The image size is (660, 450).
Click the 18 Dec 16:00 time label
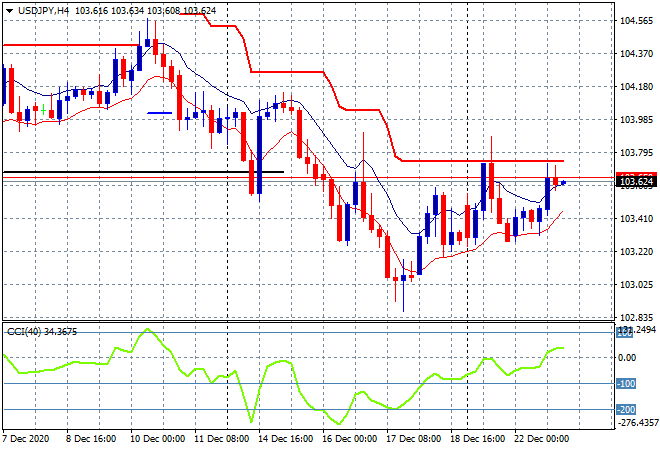click(477, 439)
